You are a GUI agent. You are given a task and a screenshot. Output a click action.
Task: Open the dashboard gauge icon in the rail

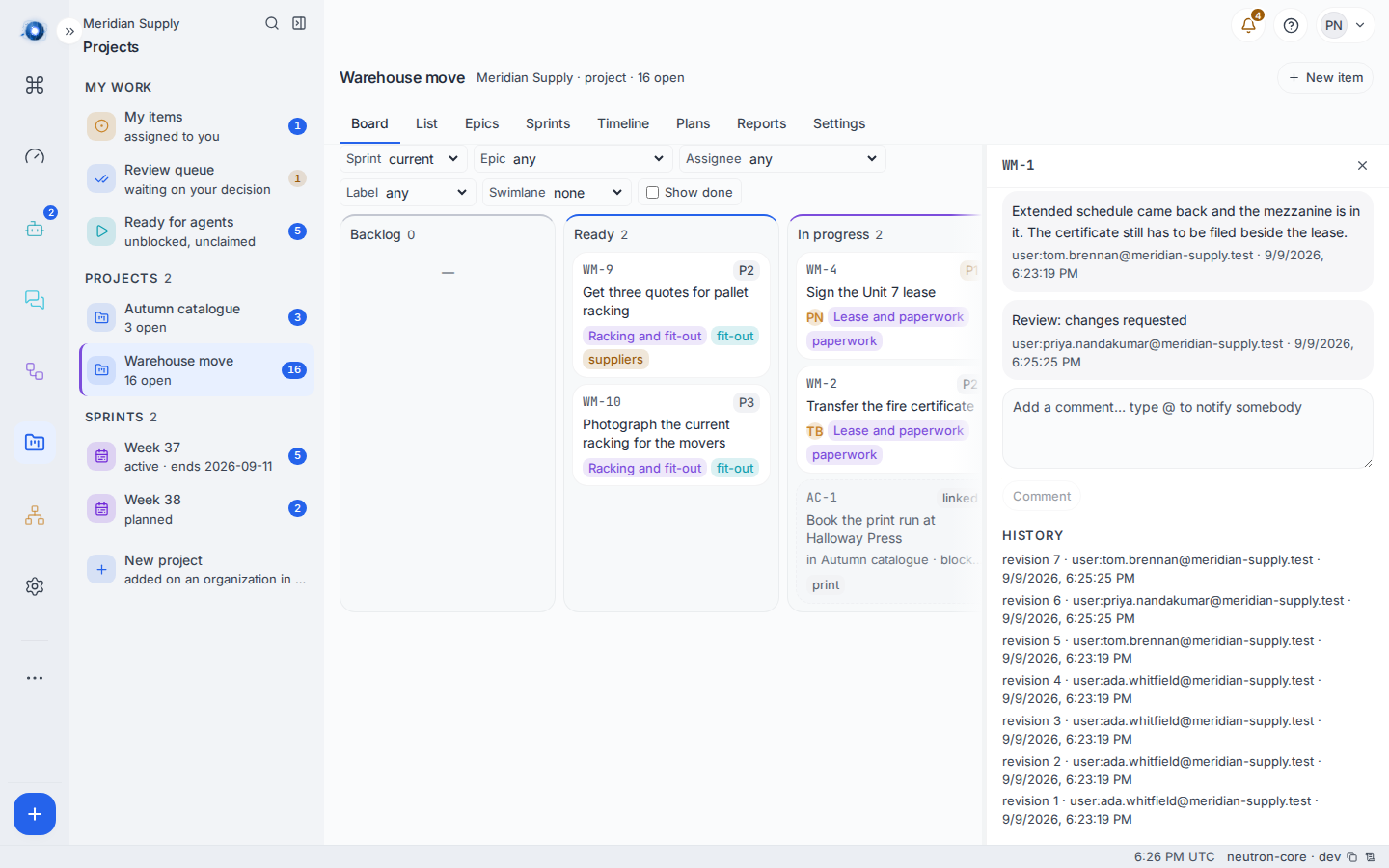[35, 156]
